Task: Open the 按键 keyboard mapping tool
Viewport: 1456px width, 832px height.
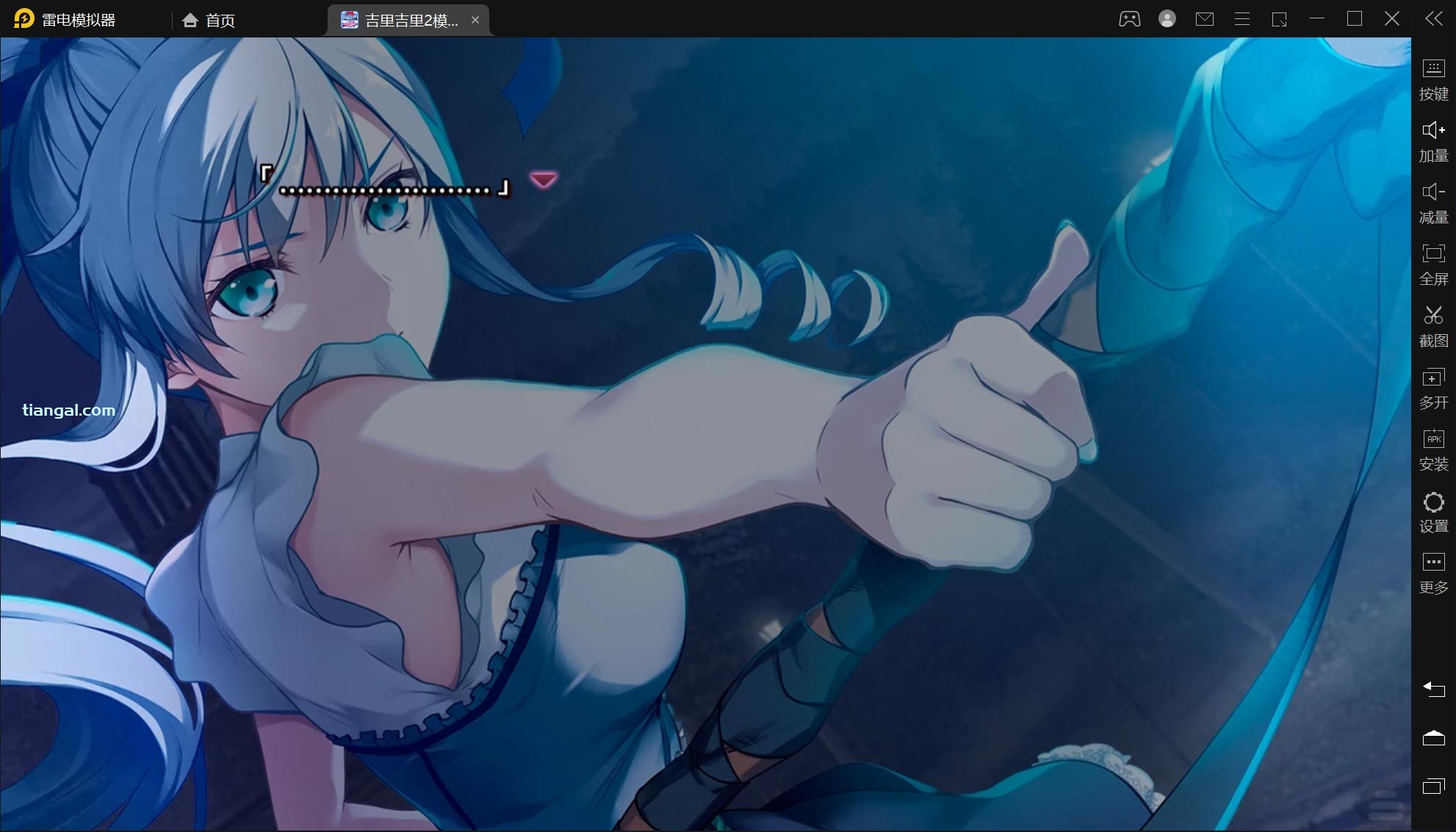Action: pyautogui.click(x=1433, y=80)
